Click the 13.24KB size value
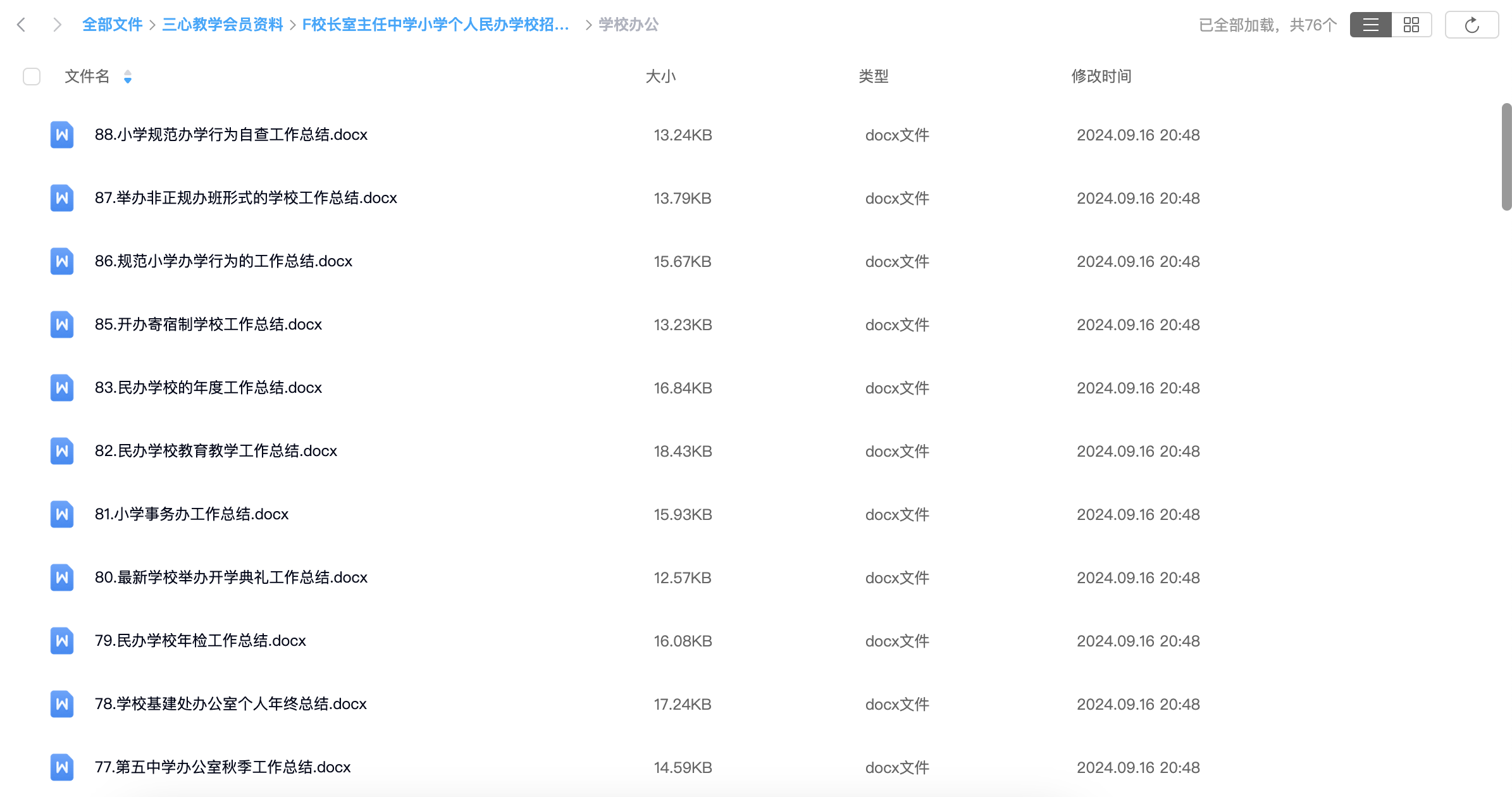 tap(683, 135)
